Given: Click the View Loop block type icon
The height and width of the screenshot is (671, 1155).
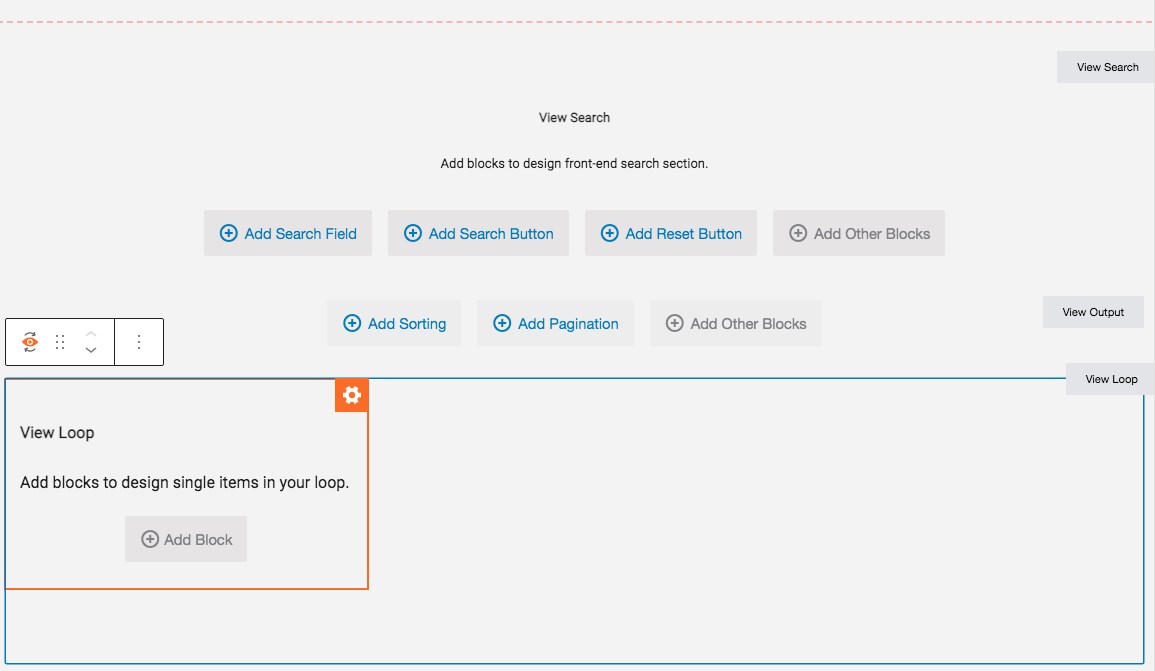Looking at the screenshot, I should point(29,342).
